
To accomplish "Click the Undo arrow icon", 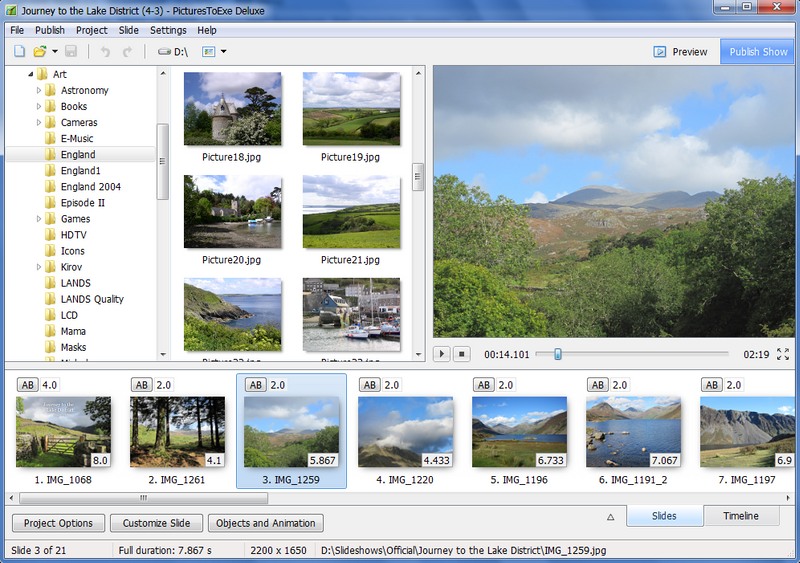I will coord(105,52).
